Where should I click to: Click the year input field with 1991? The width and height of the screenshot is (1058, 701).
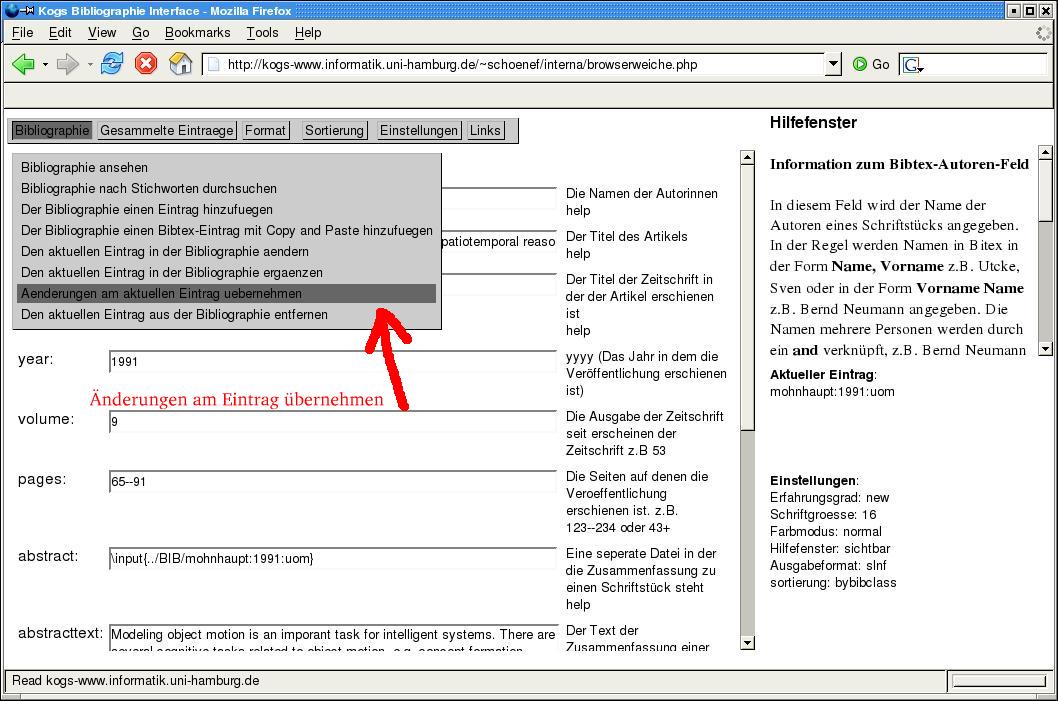[333, 362]
